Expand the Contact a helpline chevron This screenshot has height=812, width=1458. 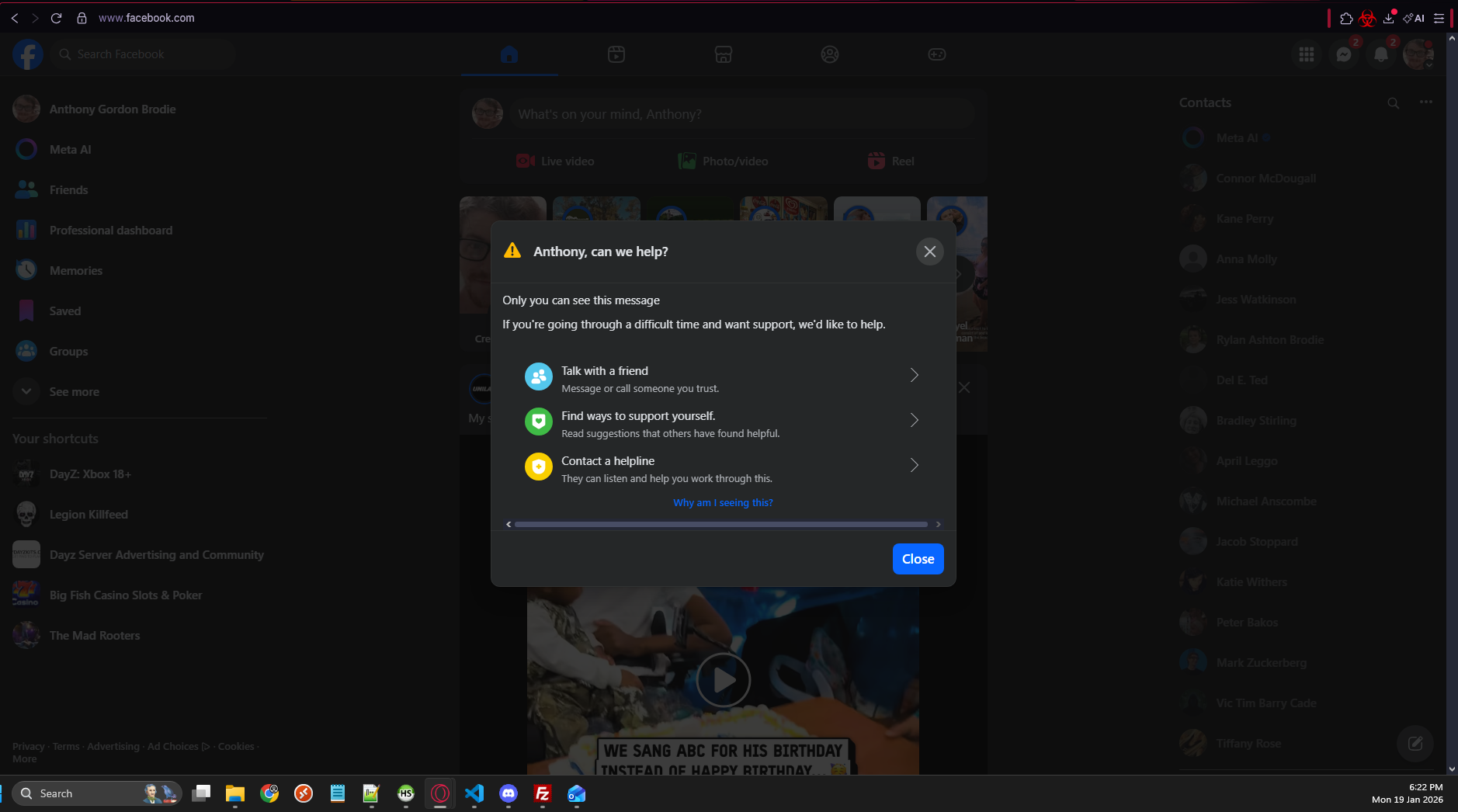[x=914, y=466]
